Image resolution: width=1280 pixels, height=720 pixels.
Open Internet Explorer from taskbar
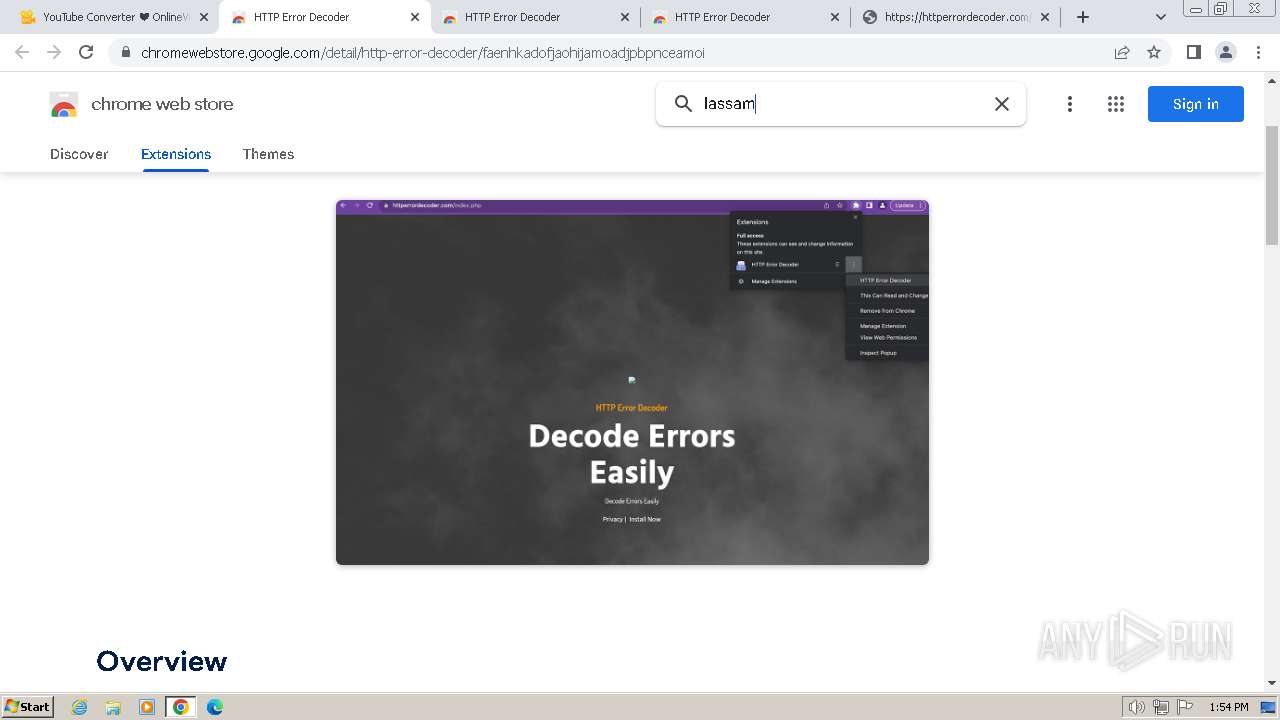coord(80,707)
